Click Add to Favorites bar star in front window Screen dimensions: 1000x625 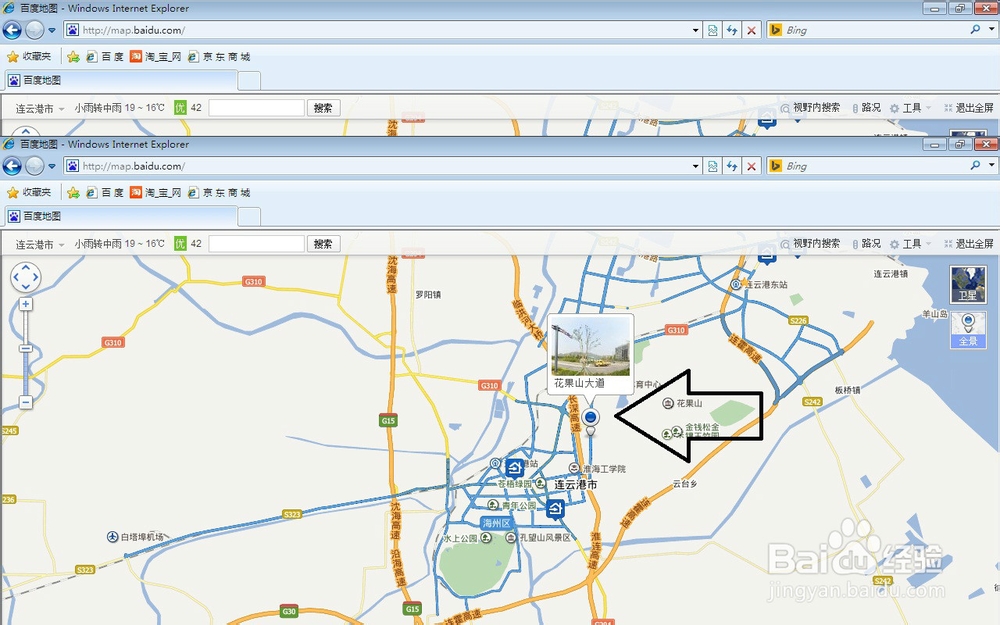(73, 193)
